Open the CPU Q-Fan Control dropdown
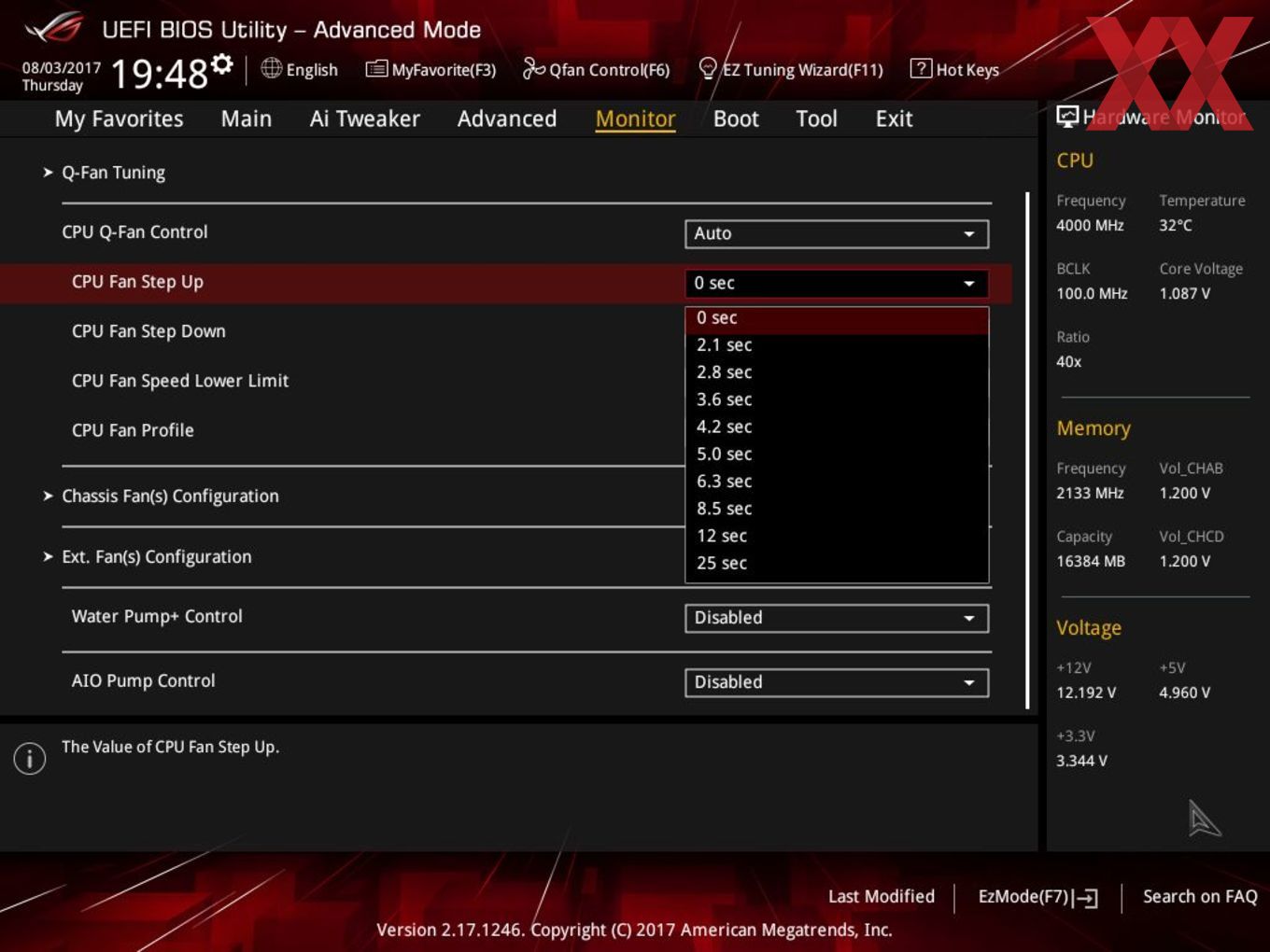This screenshot has width=1270, height=952. [837, 233]
